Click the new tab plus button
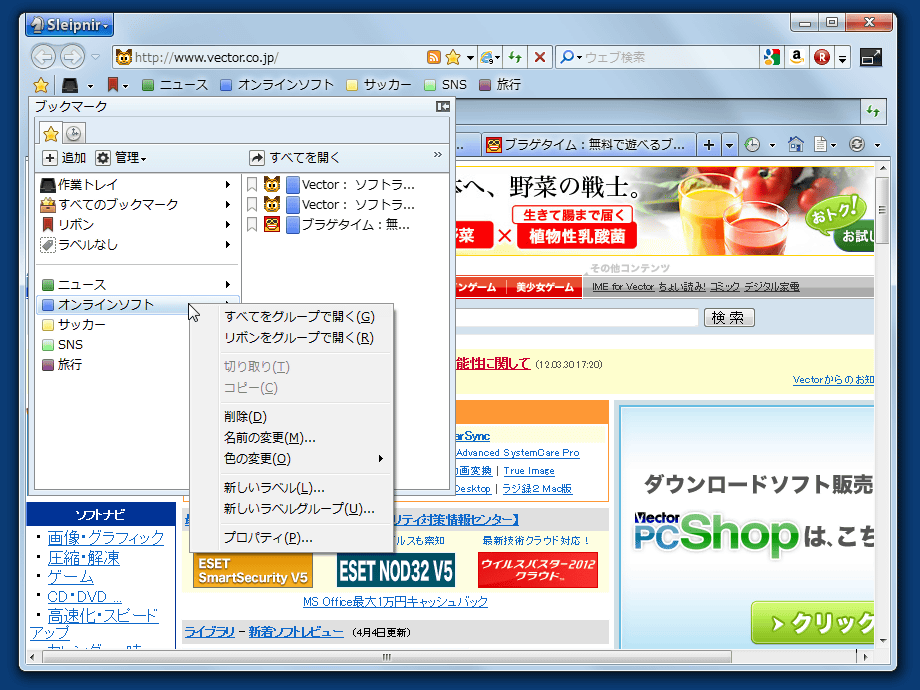 click(x=709, y=144)
